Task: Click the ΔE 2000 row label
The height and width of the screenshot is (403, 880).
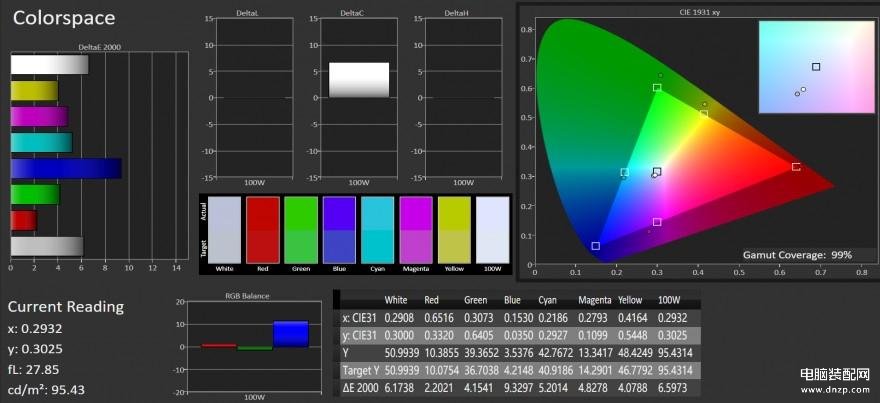Action: click(360, 388)
